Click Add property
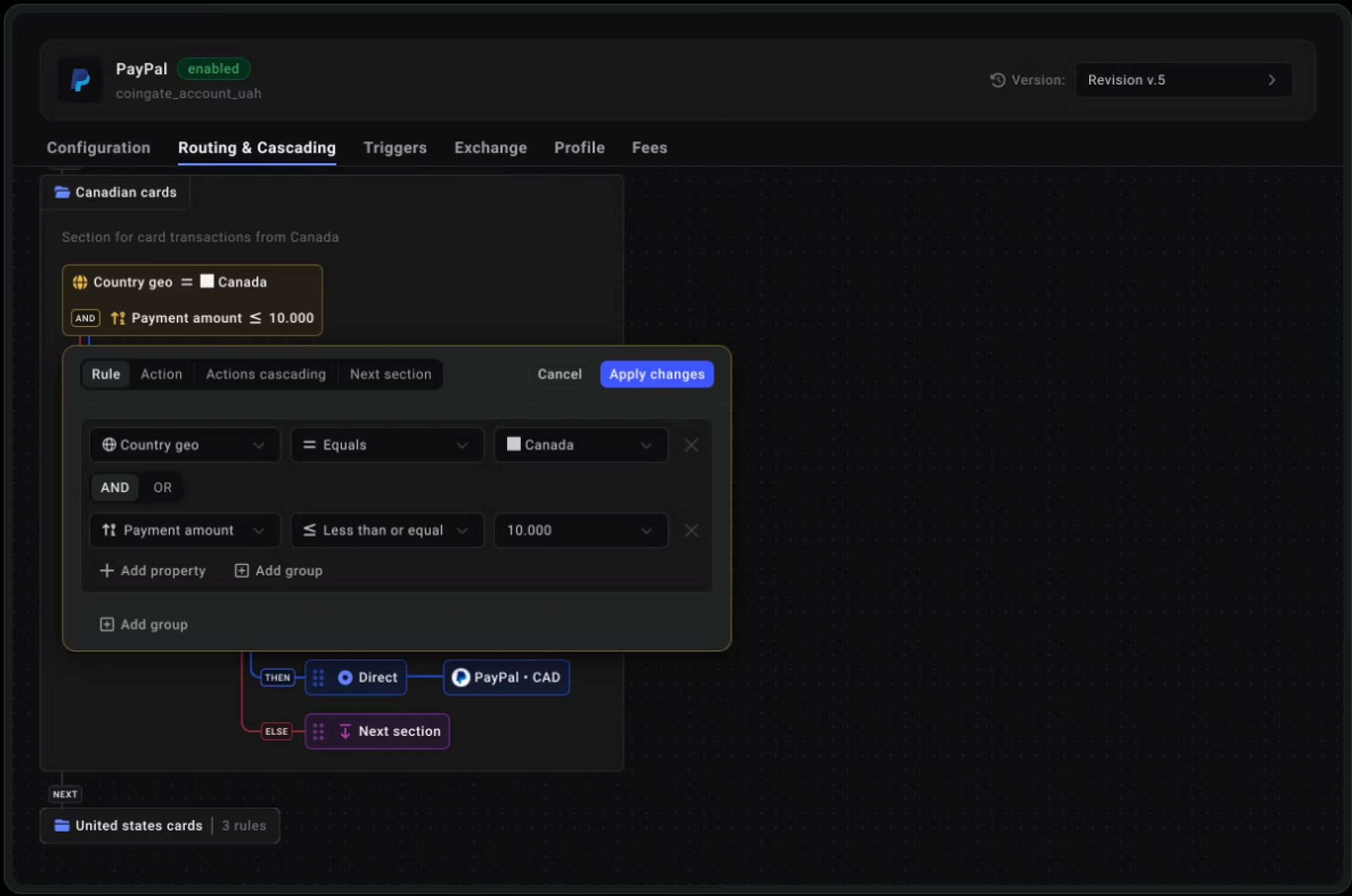Screen dimensions: 1352x896 click(x=153, y=571)
